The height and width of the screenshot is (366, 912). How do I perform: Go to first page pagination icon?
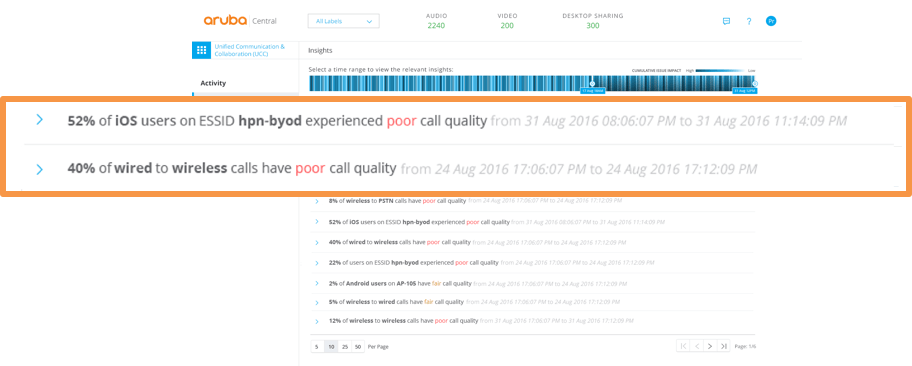[x=684, y=346]
